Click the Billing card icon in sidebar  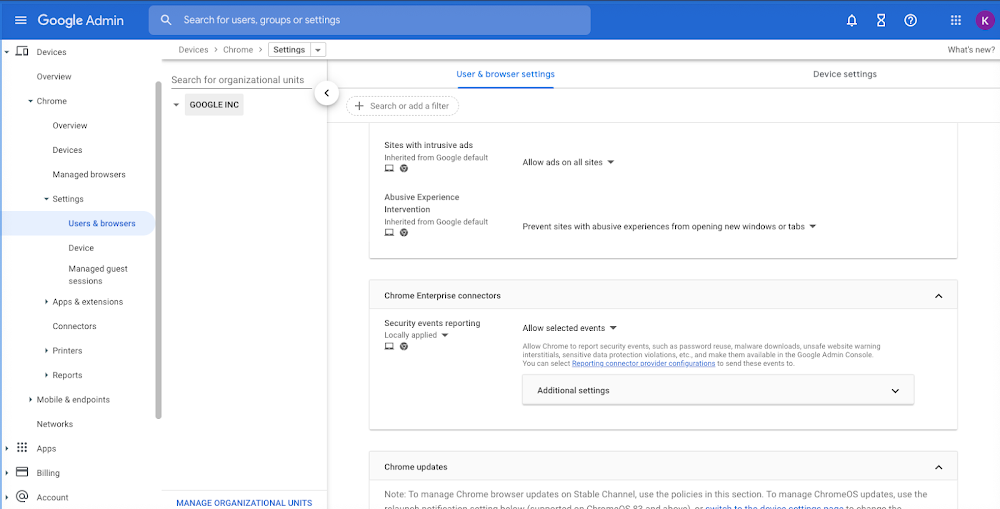tap(22, 472)
